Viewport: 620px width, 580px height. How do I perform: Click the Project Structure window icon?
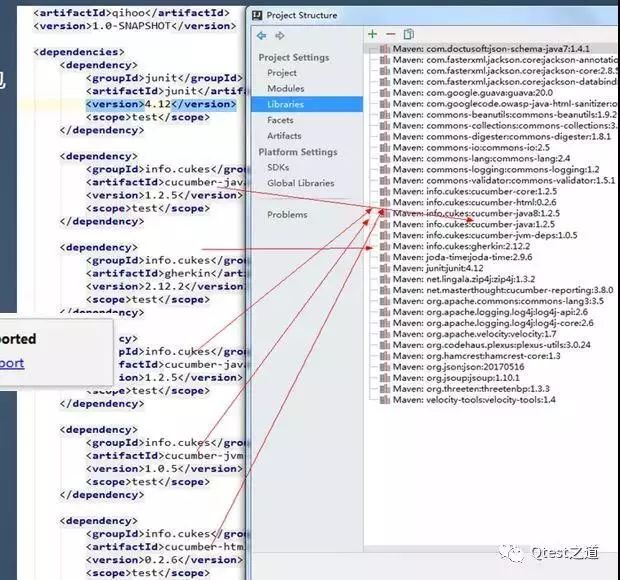[257, 15]
